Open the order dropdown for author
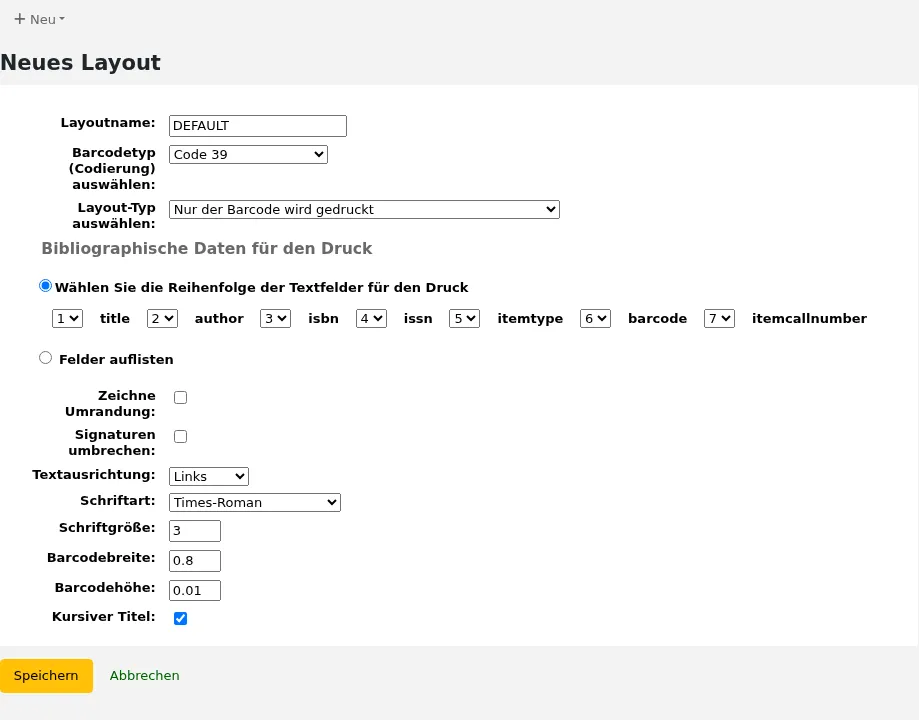This screenshot has width=919, height=720. (162, 318)
